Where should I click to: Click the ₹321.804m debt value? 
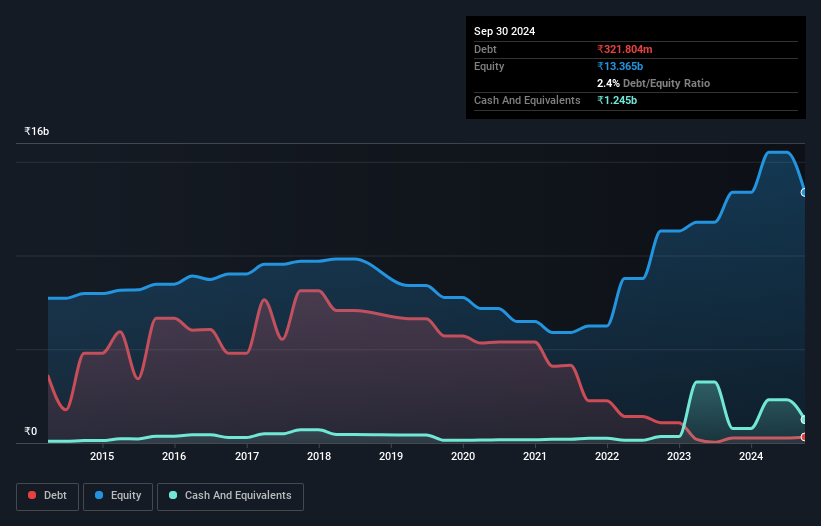625,49
